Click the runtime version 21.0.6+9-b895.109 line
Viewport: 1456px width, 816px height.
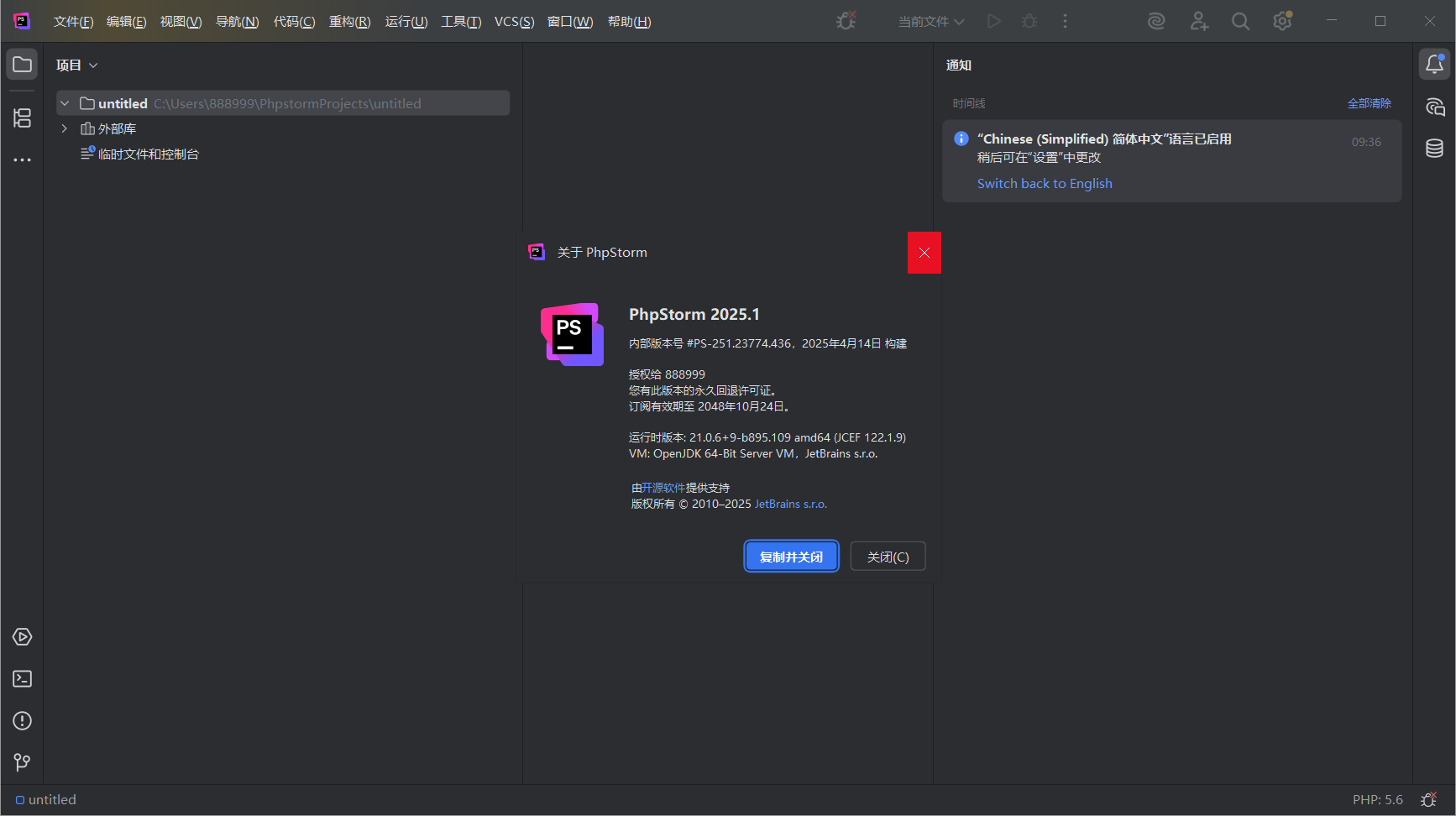pyautogui.click(x=767, y=437)
